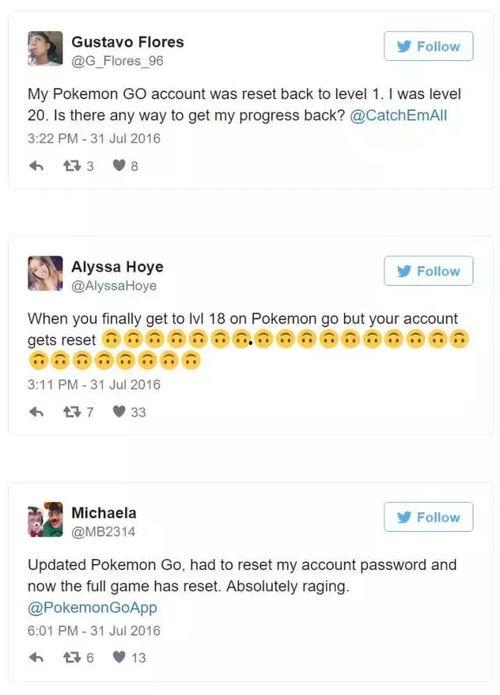500x695 pixels.
Task: Like Gustavo Flores's tweet with the heart
Action: pyautogui.click(x=119, y=165)
